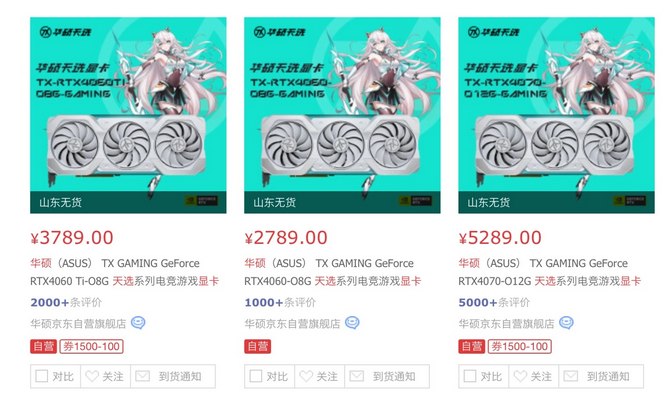
Task: Click envelope 到货通知 icon for RTX4070
Action: point(571,376)
